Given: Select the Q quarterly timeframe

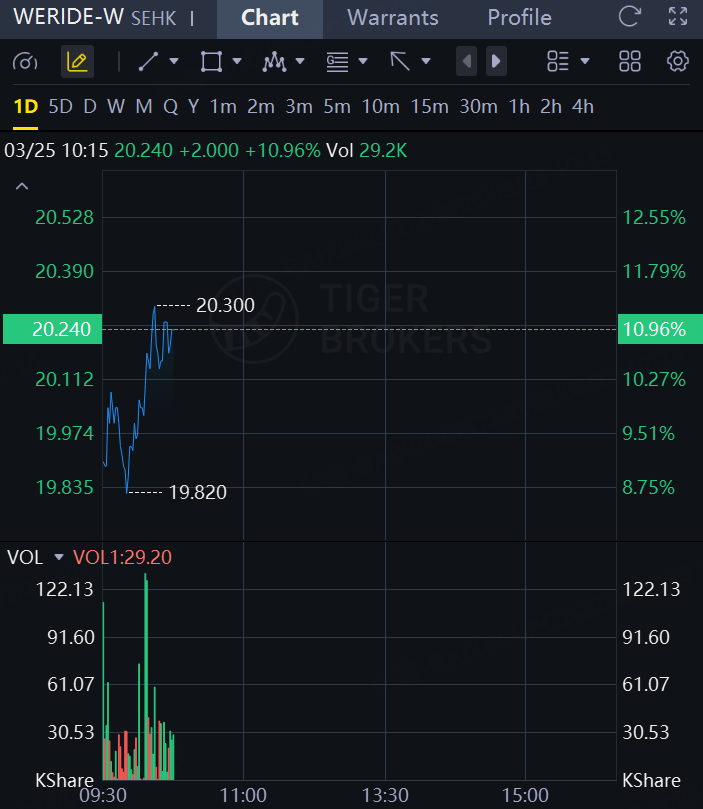Looking at the screenshot, I should [170, 107].
